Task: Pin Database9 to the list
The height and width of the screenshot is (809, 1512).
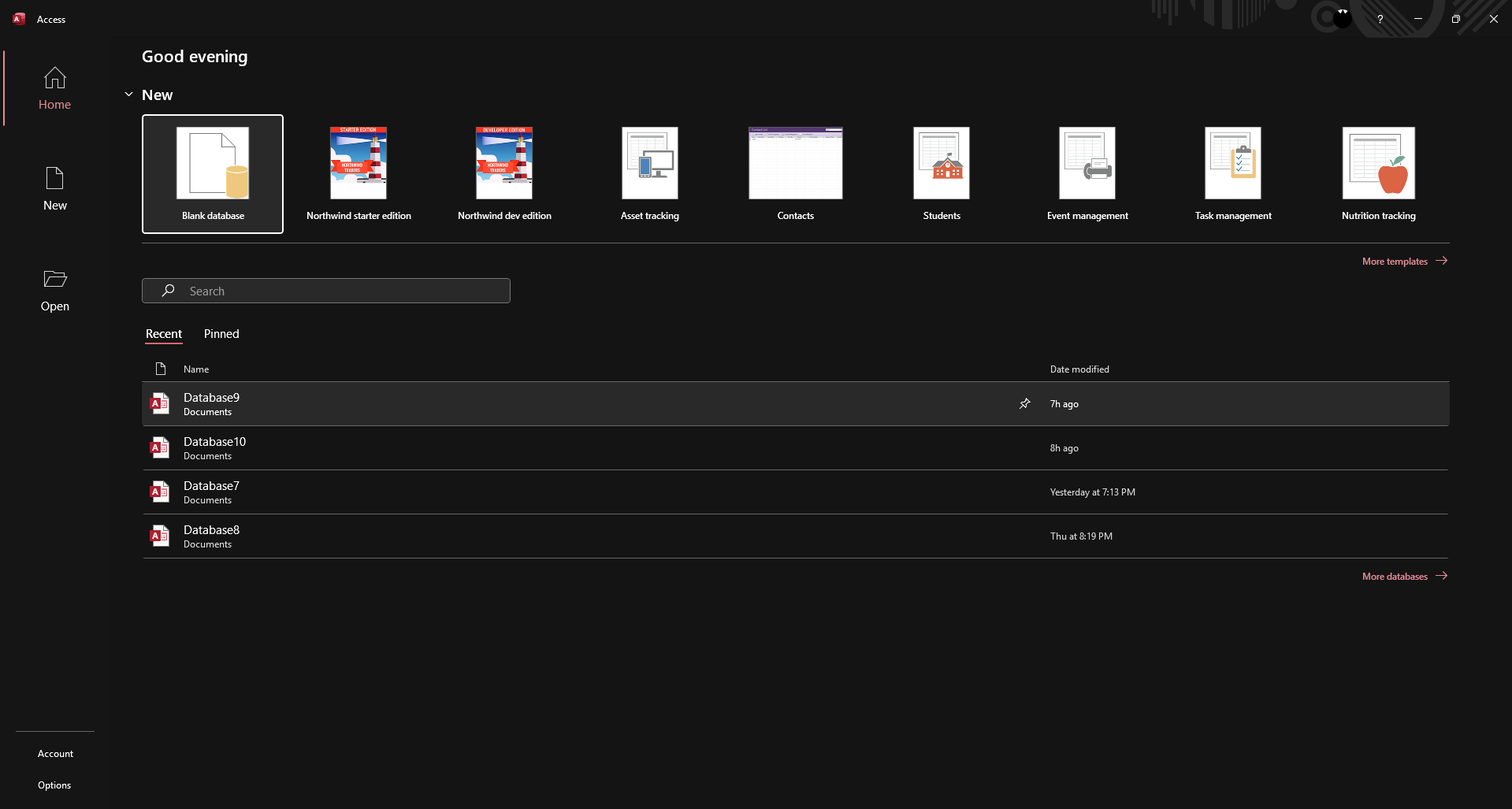Action: point(1024,403)
